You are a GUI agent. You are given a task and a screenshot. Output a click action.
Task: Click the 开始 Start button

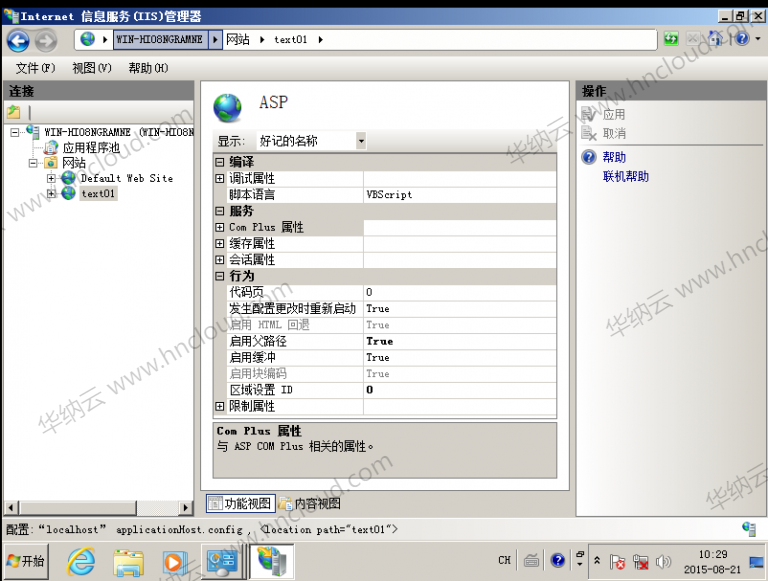[26, 561]
